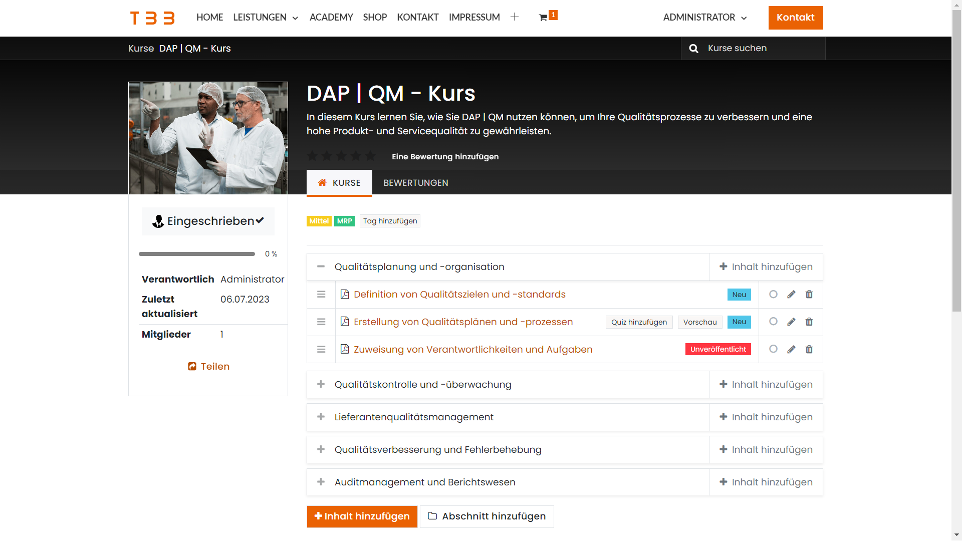Screen dimensions: 962x541
Task: Click PDF icon of 'Definition von Qualitätszielen'
Action: pos(345,294)
